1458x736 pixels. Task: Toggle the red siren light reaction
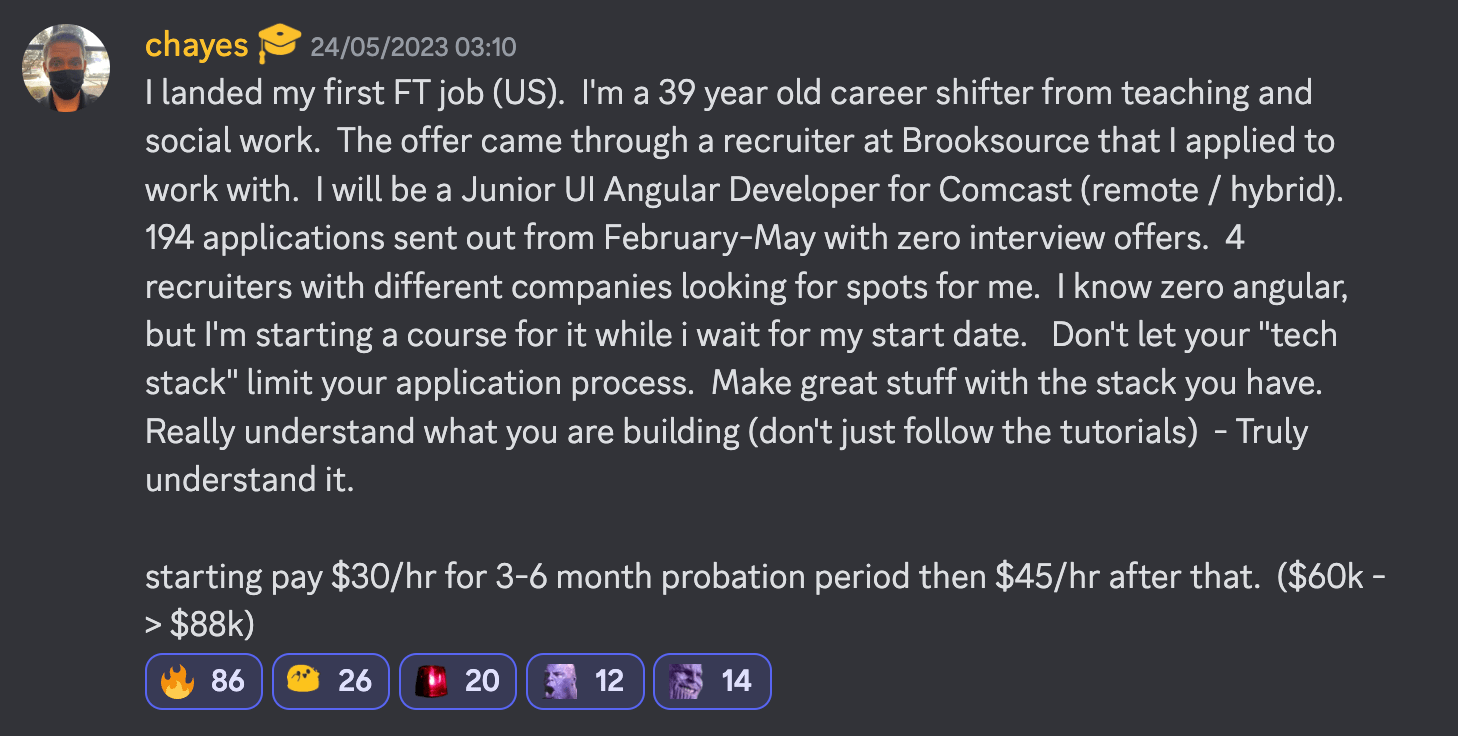pos(458,681)
